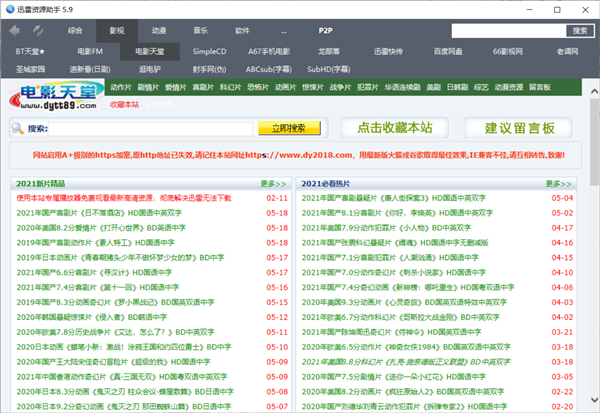
Task: Select BT天堂★ source
Action: pos(30,51)
